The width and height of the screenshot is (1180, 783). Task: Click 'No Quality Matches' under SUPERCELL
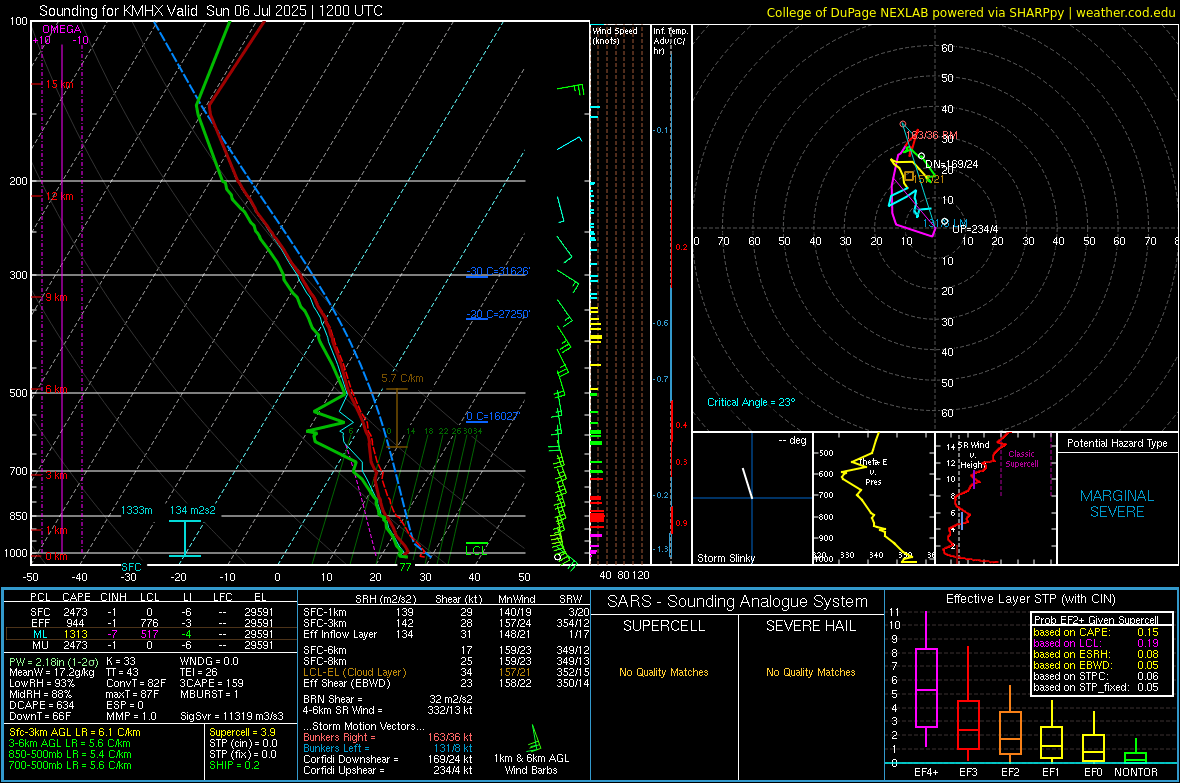pyautogui.click(x=664, y=672)
